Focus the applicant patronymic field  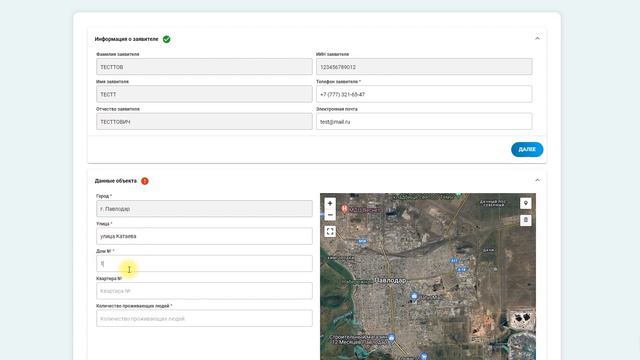click(204, 121)
